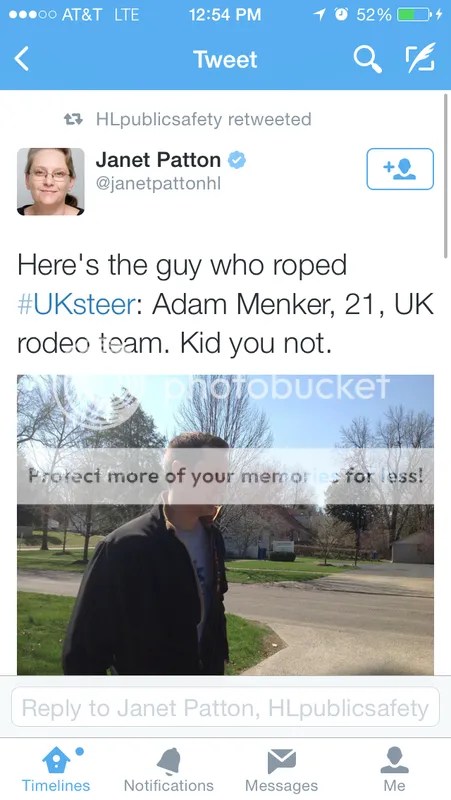Tap the retweet icon beside HLpublicsafety
The width and height of the screenshot is (451, 800).
(73, 119)
